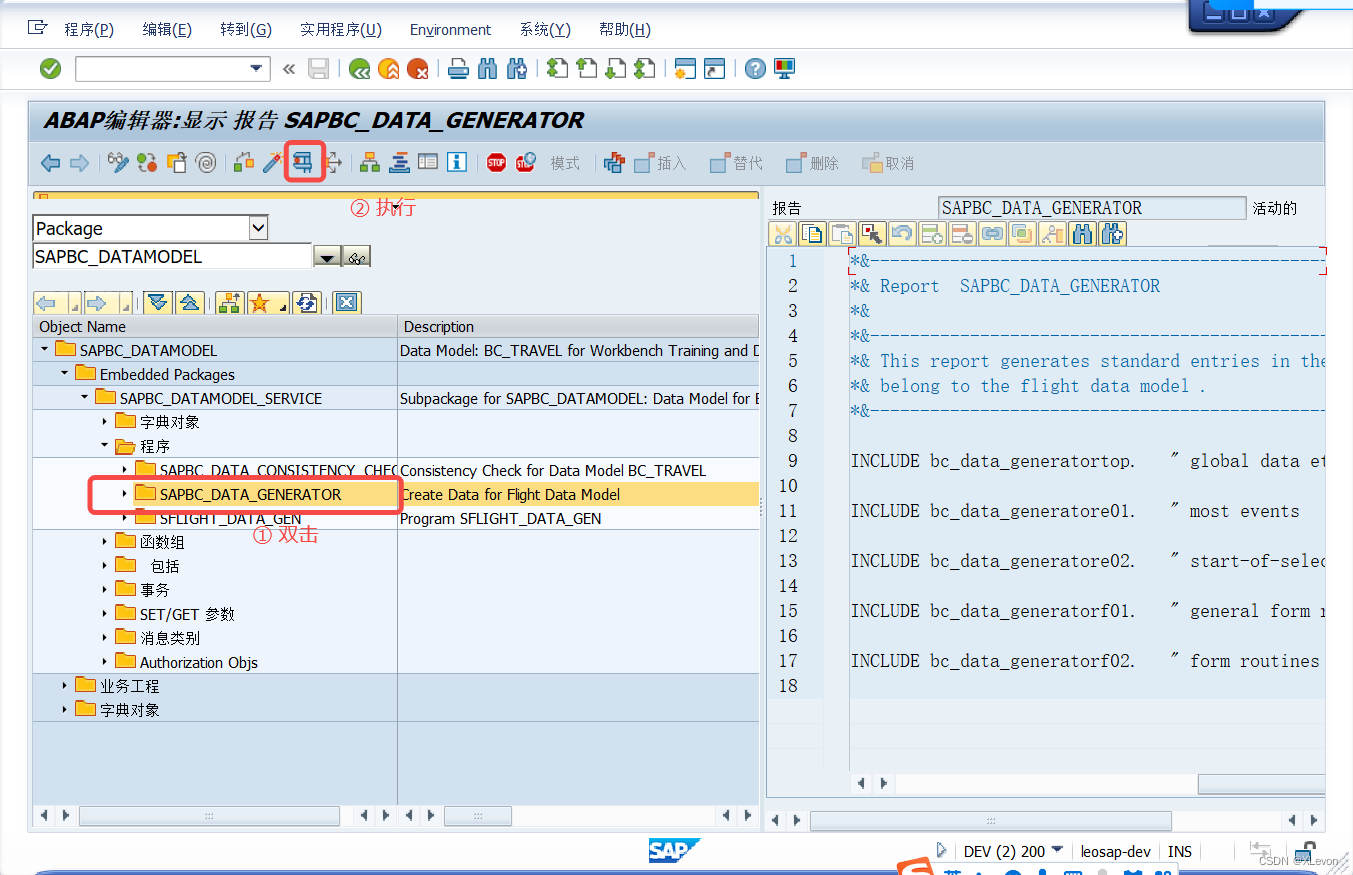Image resolution: width=1353 pixels, height=875 pixels.
Task: Collapse the Embedded Packages node
Action: [x=64, y=374]
